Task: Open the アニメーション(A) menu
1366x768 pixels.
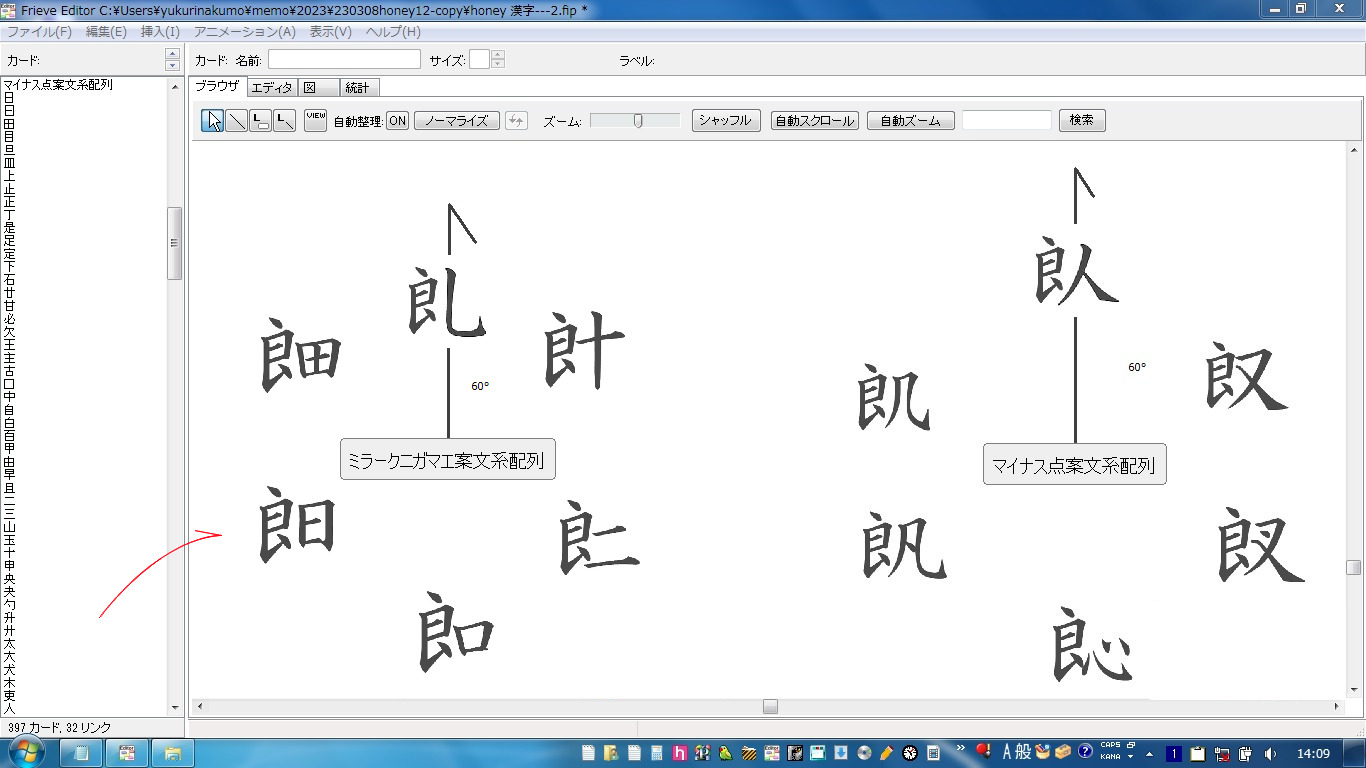Action: (x=245, y=32)
